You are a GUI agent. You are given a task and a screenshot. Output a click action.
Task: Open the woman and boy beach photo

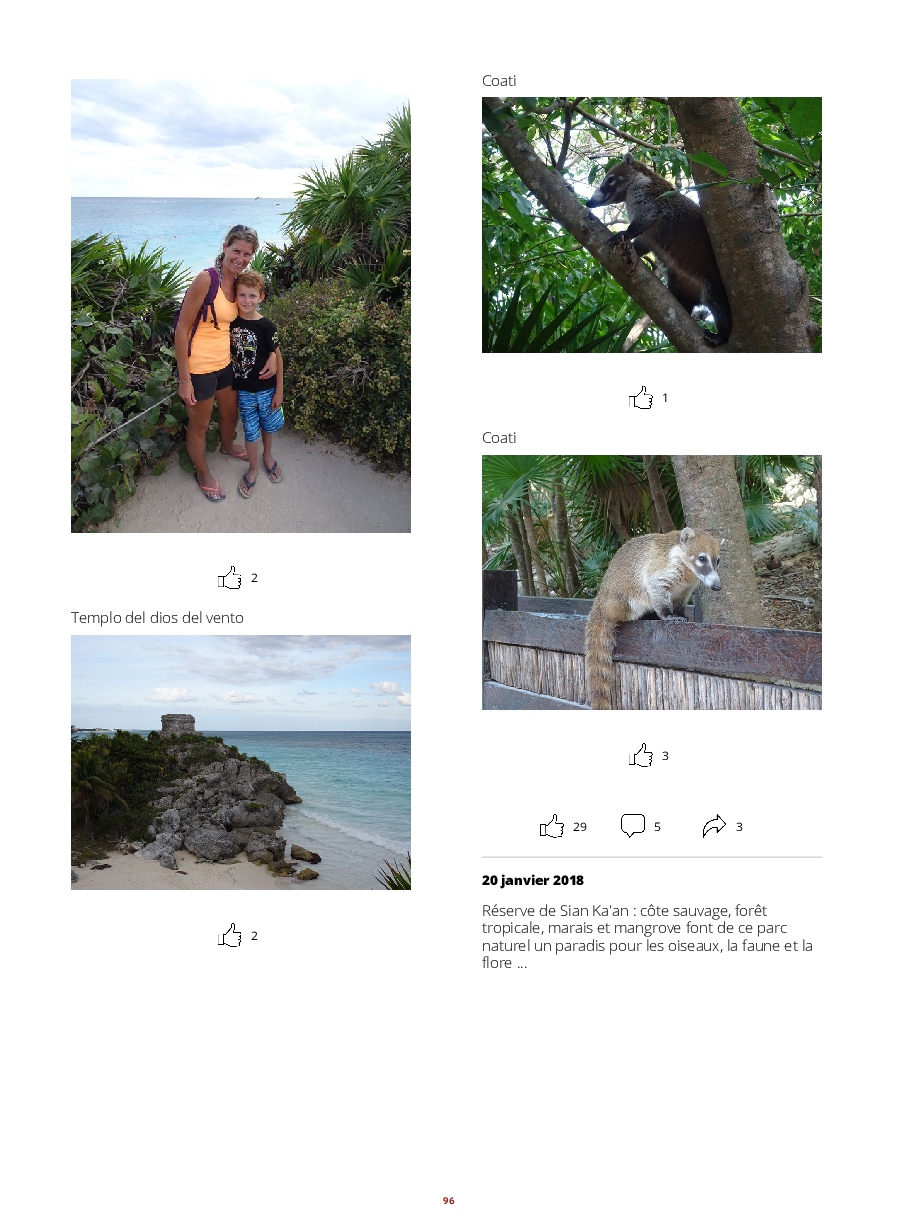241,306
